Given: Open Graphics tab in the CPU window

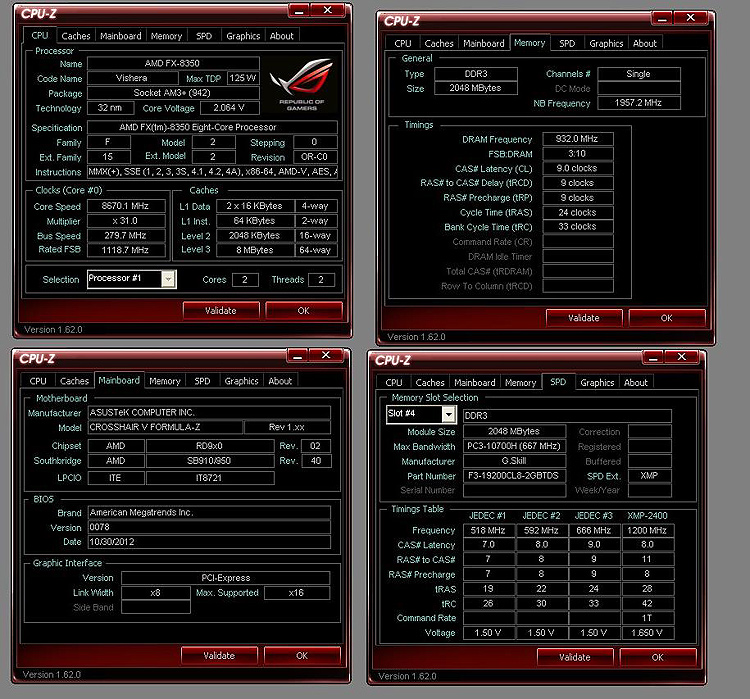Looking at the screenshot, I should click(x=243, y=36).
